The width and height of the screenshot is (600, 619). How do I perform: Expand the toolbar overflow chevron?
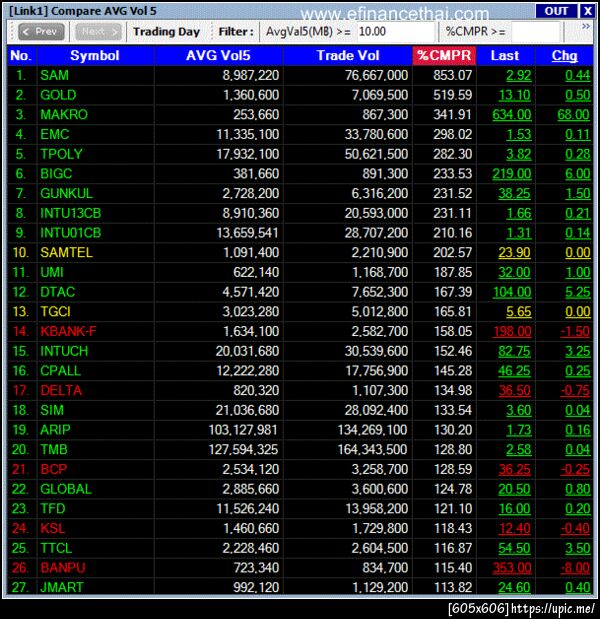(586, 26)
